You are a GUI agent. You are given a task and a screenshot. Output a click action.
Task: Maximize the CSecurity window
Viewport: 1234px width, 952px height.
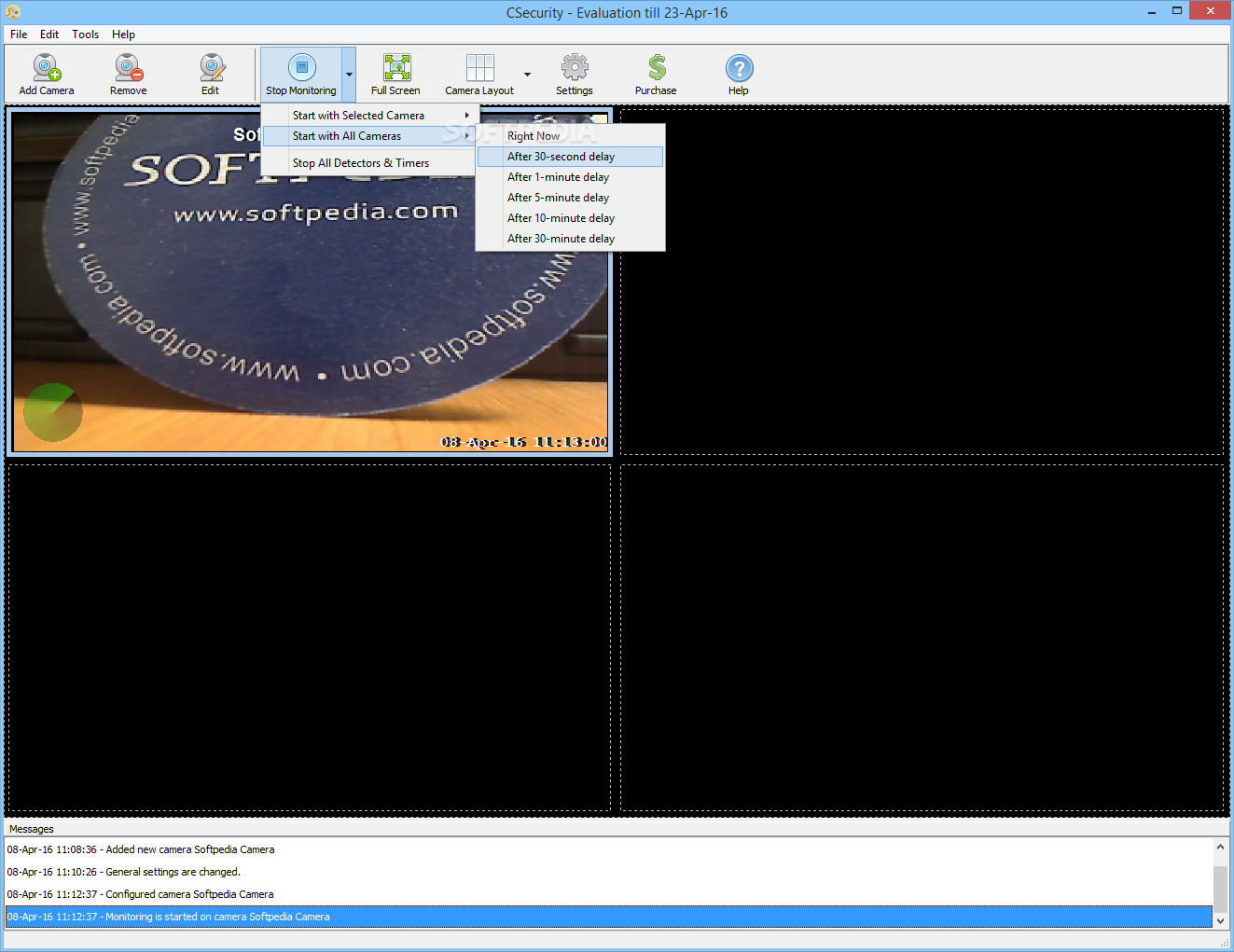pyautogui.click(x=1177, y=12)
